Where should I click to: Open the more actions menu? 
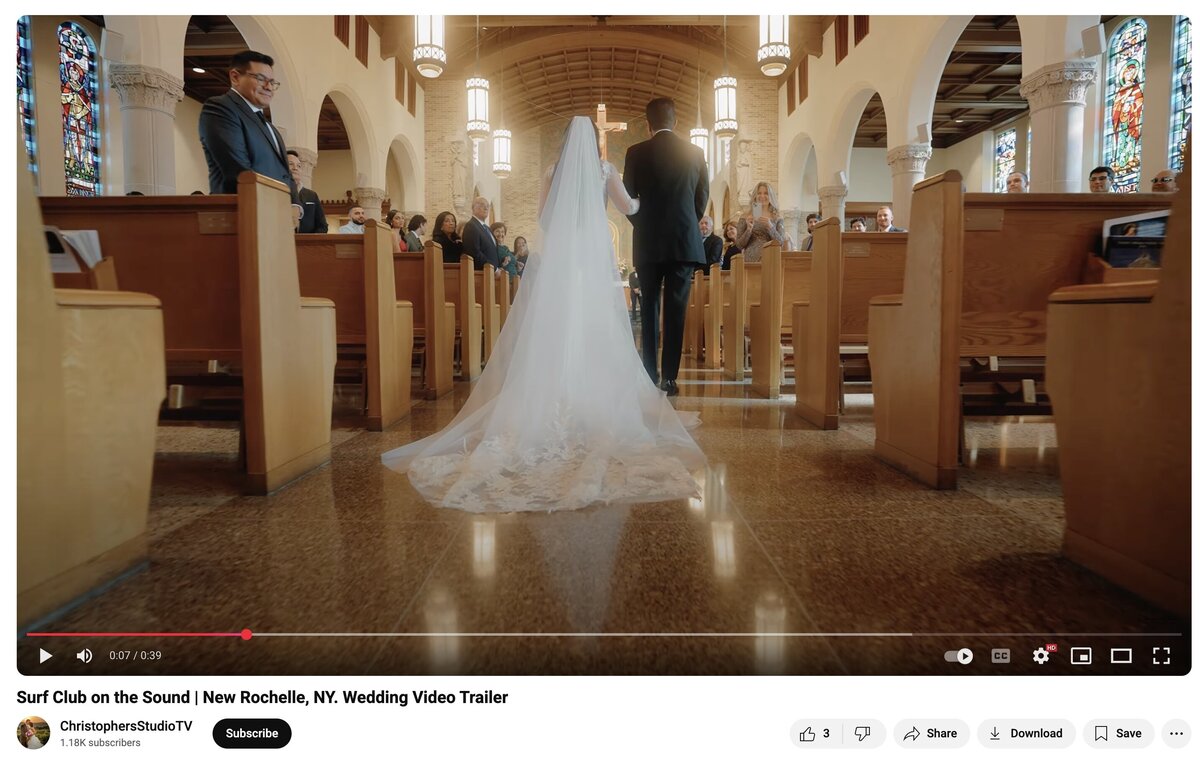tap(1176, 733)
